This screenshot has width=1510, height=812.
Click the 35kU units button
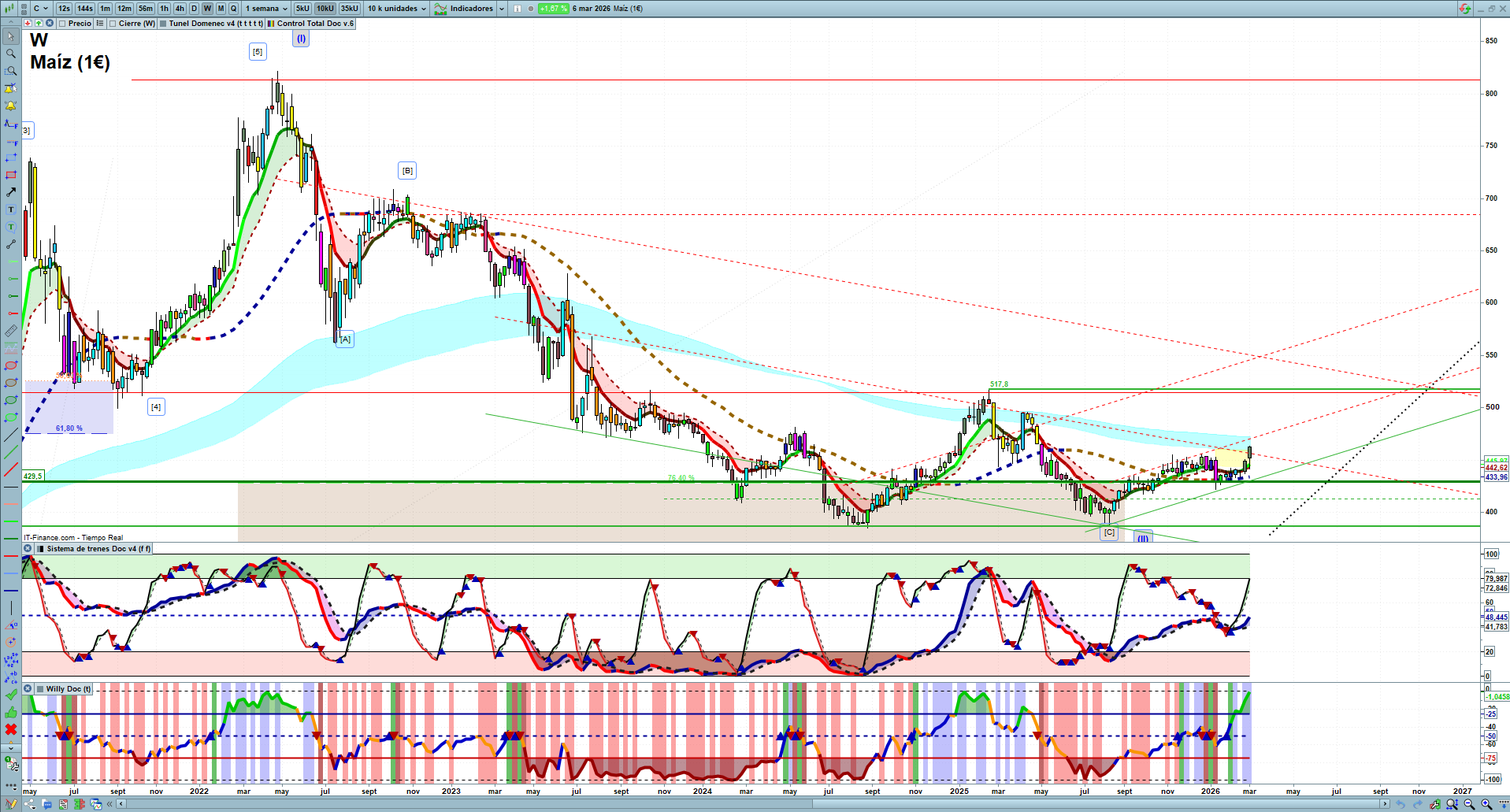pos(350,9)
